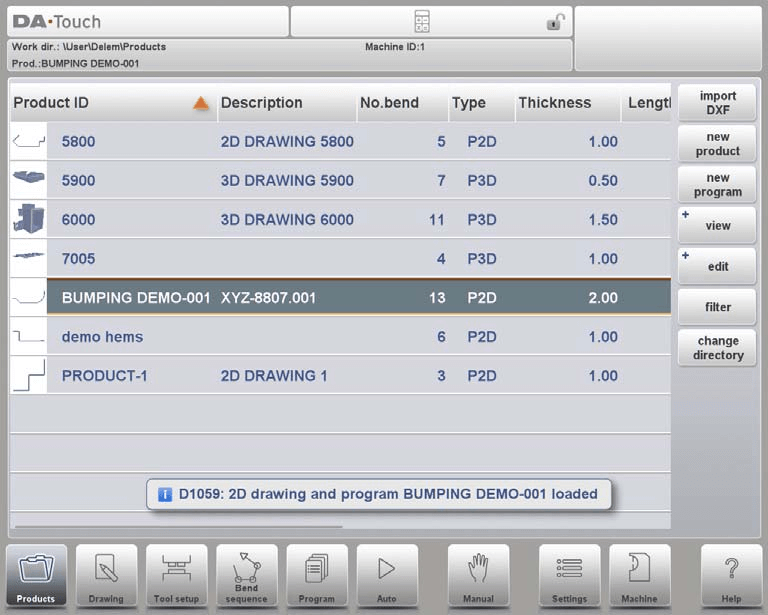Open the Settings mode

(569, 576)
